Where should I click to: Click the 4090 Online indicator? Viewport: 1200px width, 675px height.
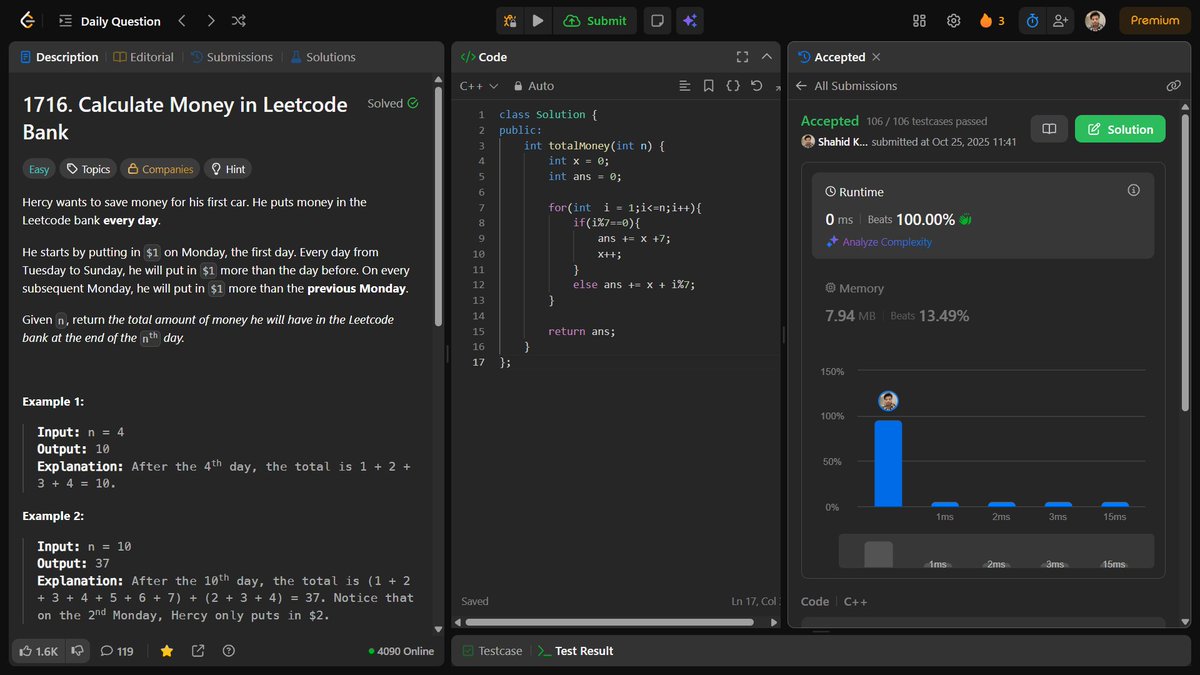(x=402, y=651)
